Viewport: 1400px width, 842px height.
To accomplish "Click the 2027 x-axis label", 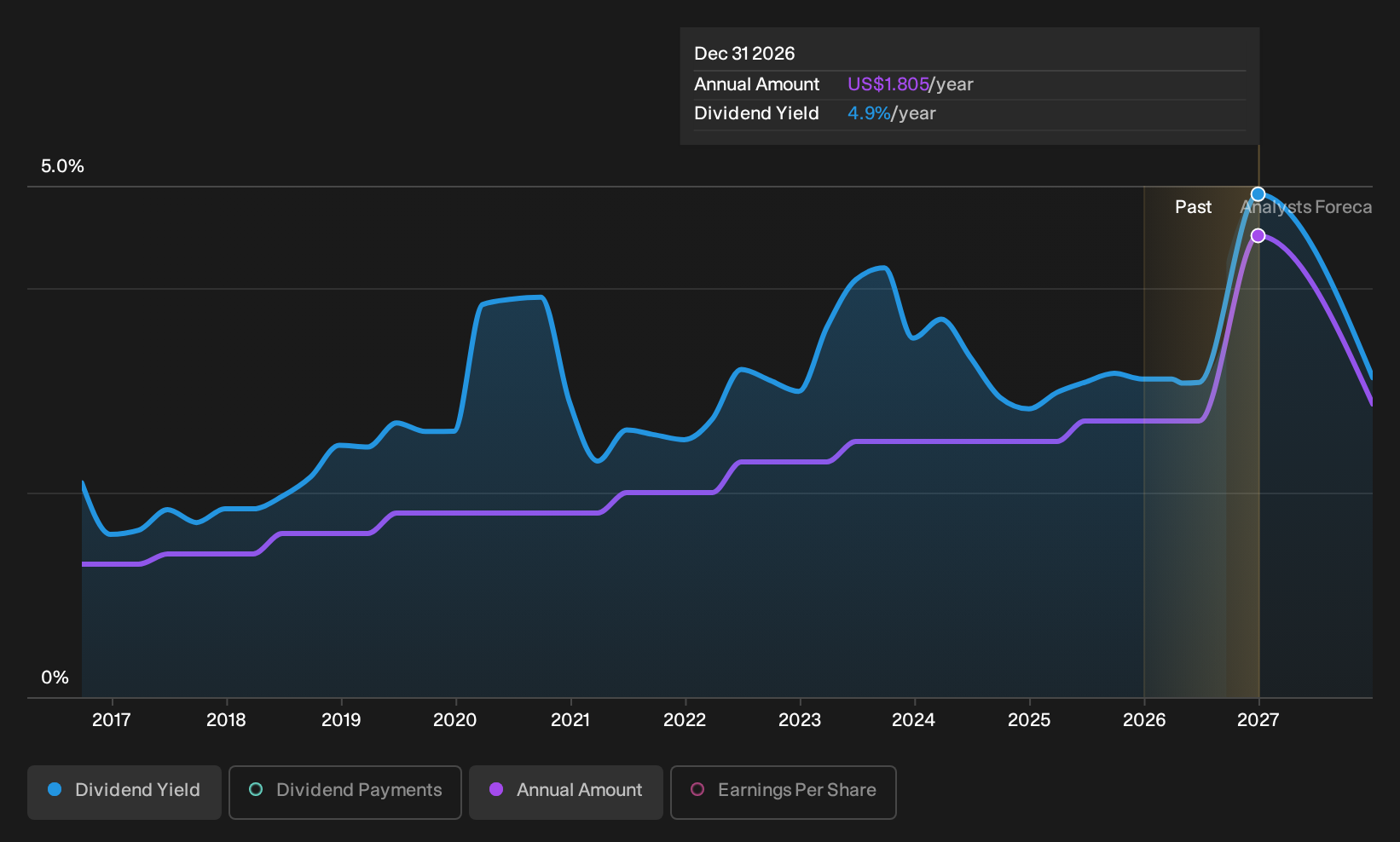I will pos(1258,720).
